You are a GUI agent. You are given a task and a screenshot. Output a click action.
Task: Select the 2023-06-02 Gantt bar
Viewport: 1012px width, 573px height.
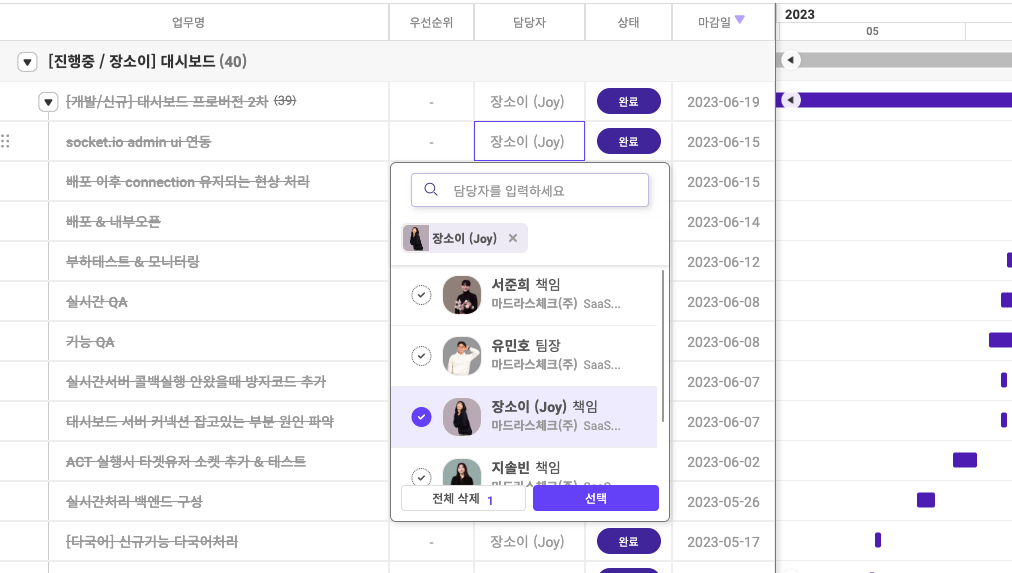point(965,460)
